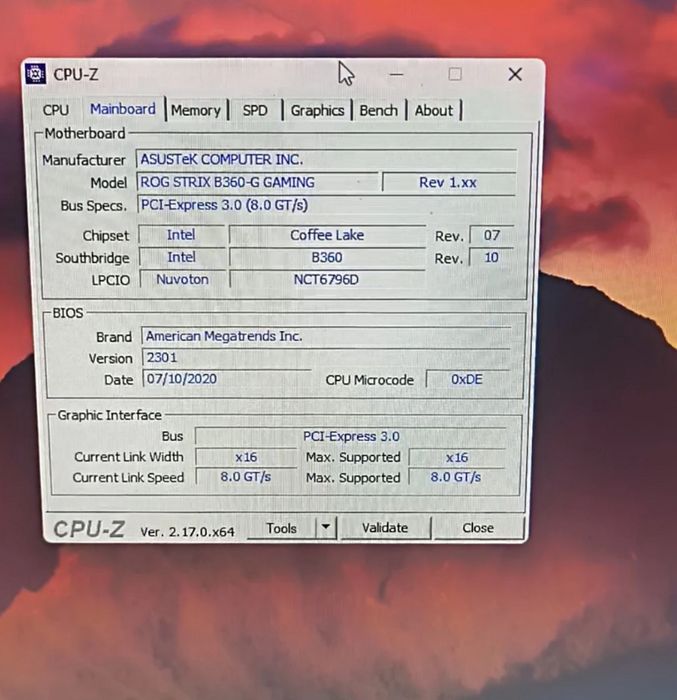Close CPU-Z with the X icon
677x700 pixels.
(x=515, y=74)
